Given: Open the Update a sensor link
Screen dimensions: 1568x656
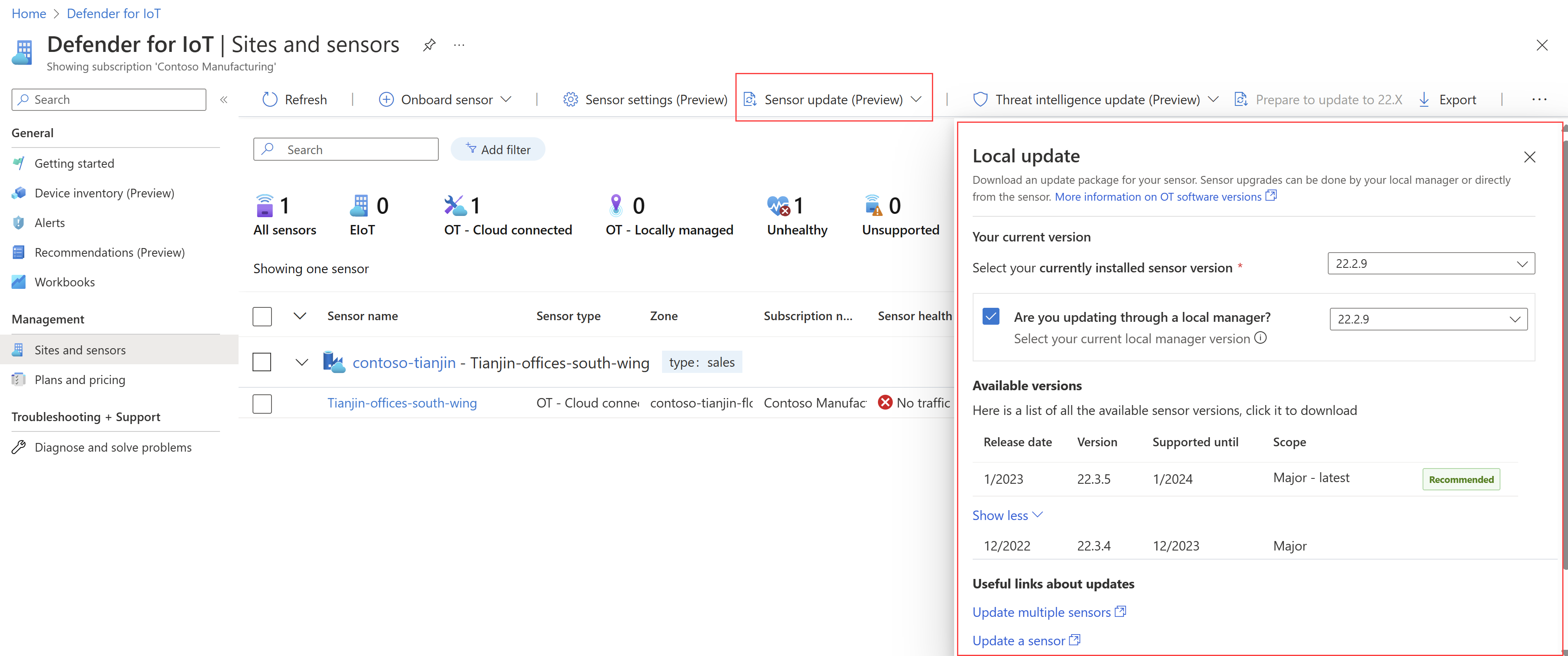Looking at the screenshot, I should 1026,641.
